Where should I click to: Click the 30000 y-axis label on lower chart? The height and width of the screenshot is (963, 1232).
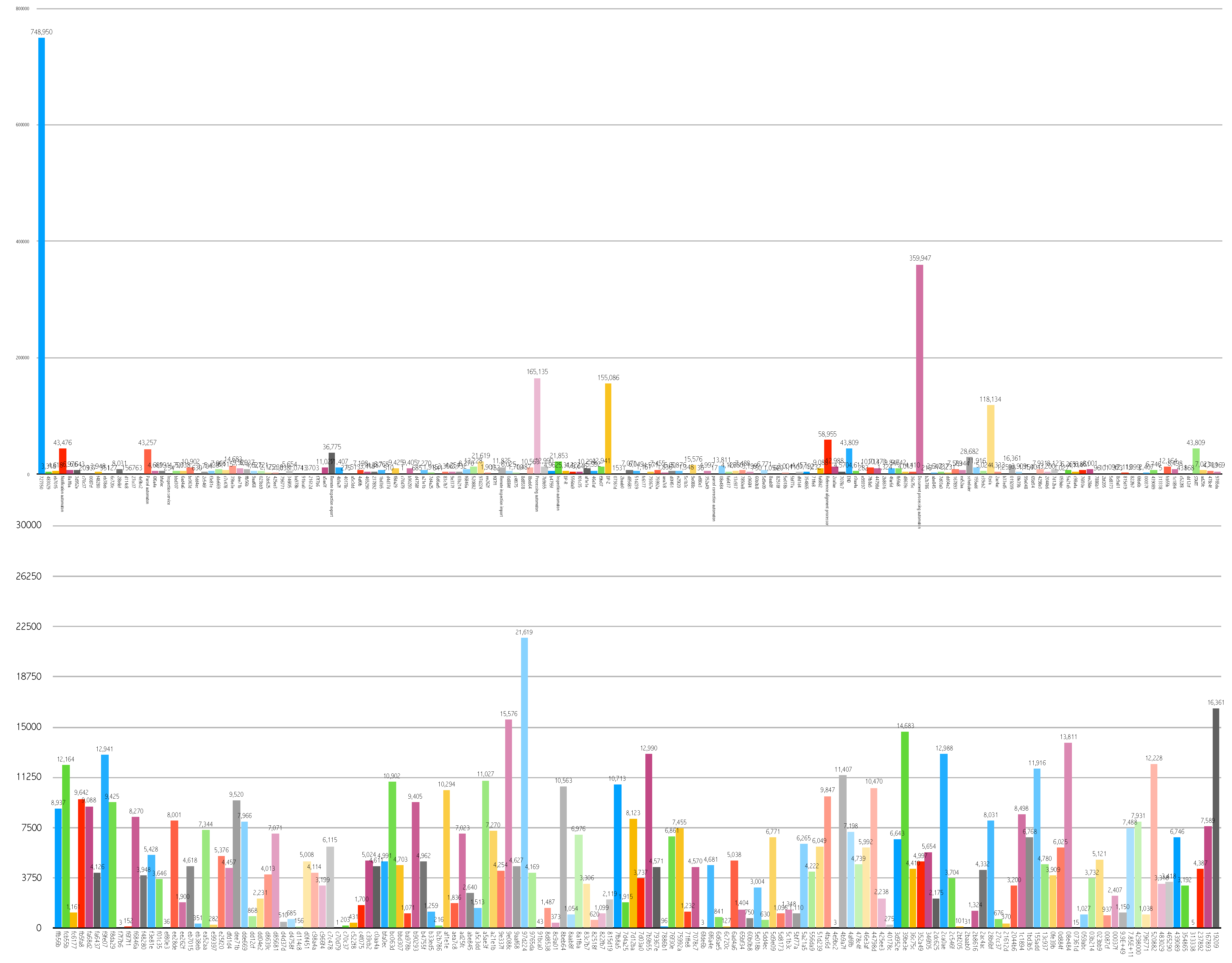28,525
